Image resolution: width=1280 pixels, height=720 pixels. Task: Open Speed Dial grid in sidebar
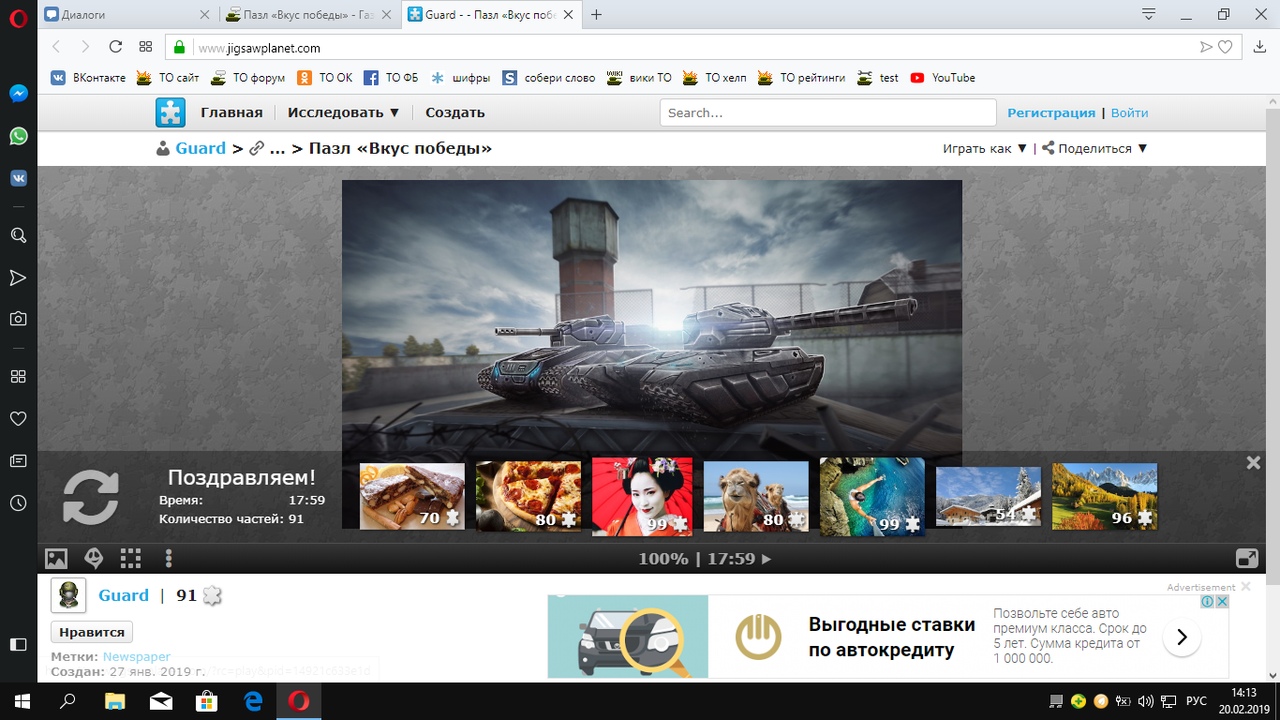tap(18, 376)
